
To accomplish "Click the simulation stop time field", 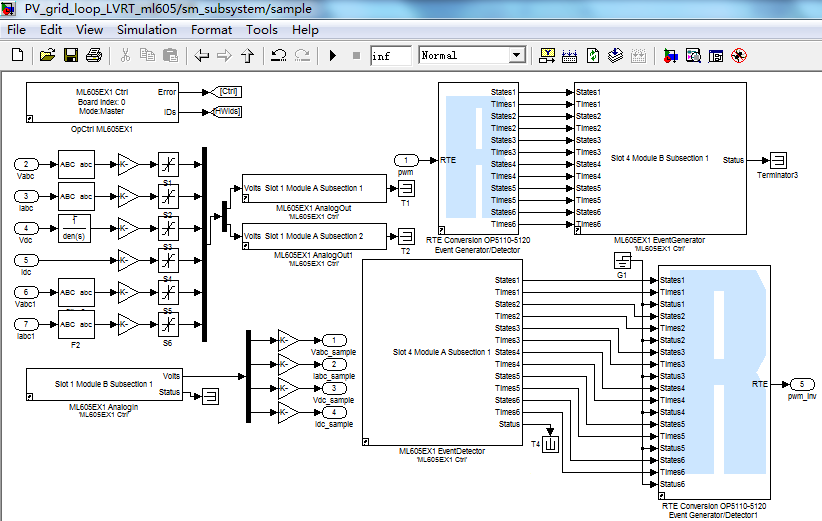I will point(390,56).
